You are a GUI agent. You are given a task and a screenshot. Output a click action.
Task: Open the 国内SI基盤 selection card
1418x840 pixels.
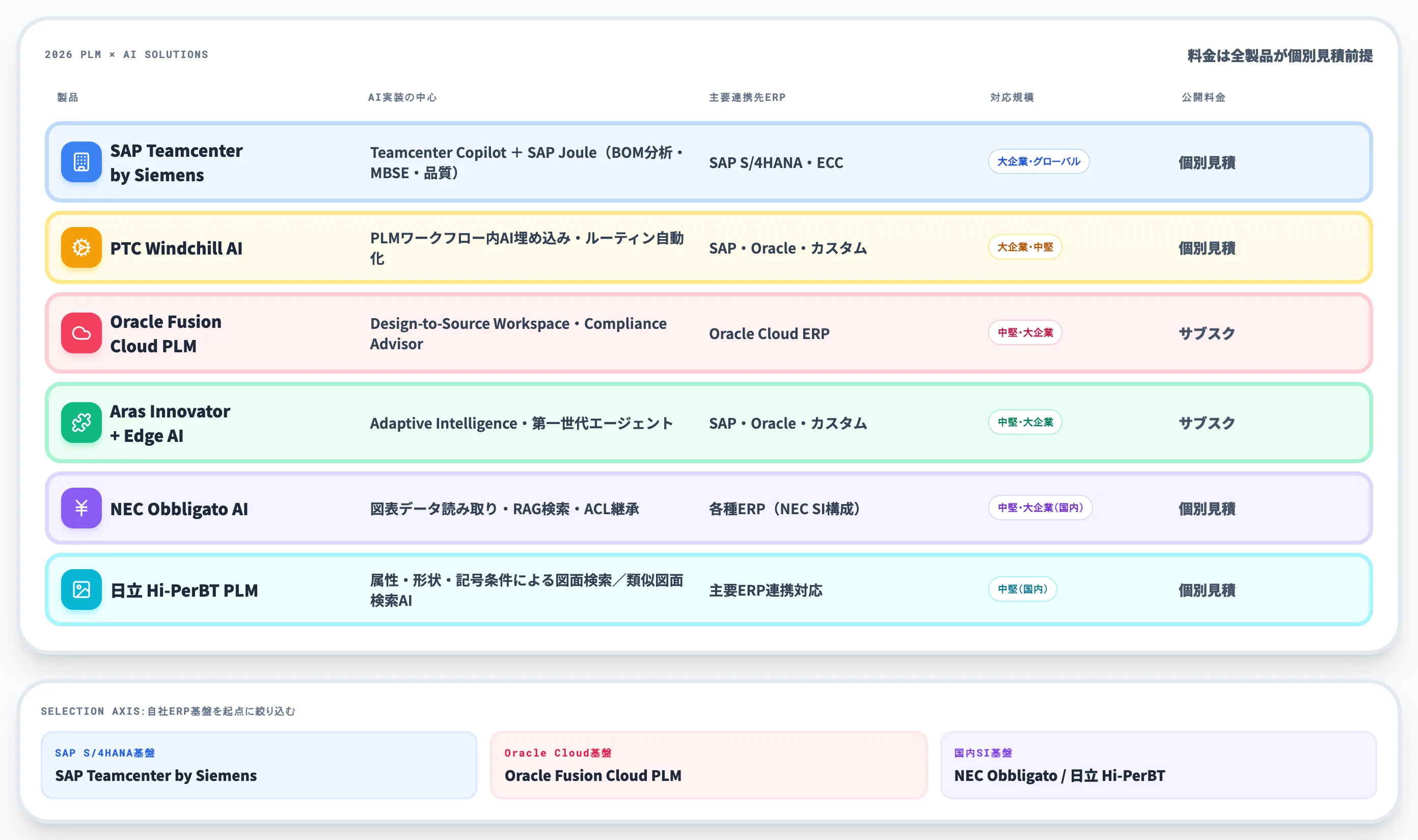(x=1158, y=765)
